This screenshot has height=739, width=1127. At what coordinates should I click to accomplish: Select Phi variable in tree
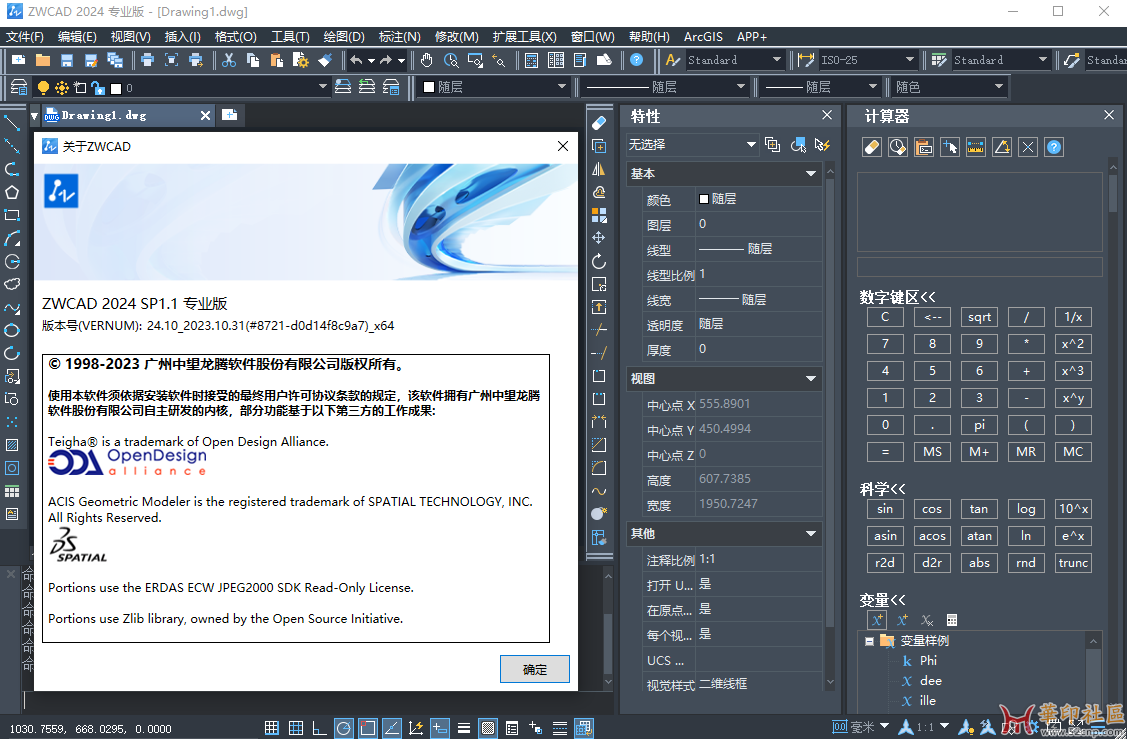928,661
